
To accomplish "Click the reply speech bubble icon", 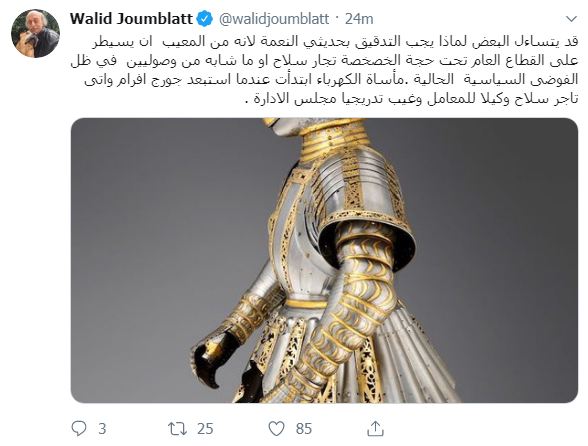I will (79, 428).
